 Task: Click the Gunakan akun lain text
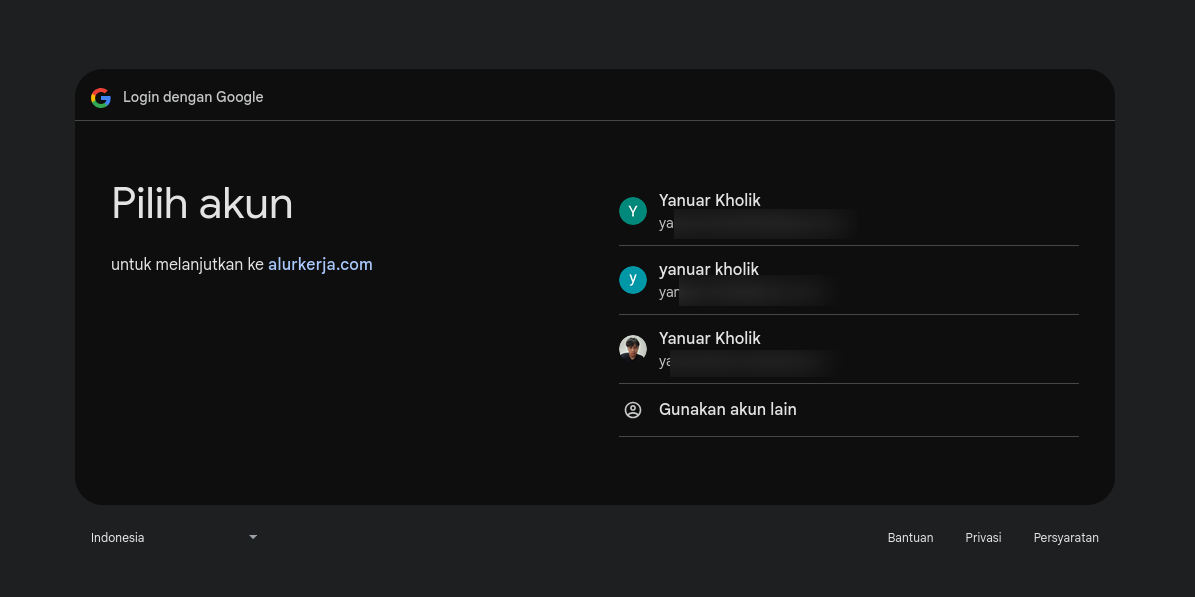tap(727, 409)
